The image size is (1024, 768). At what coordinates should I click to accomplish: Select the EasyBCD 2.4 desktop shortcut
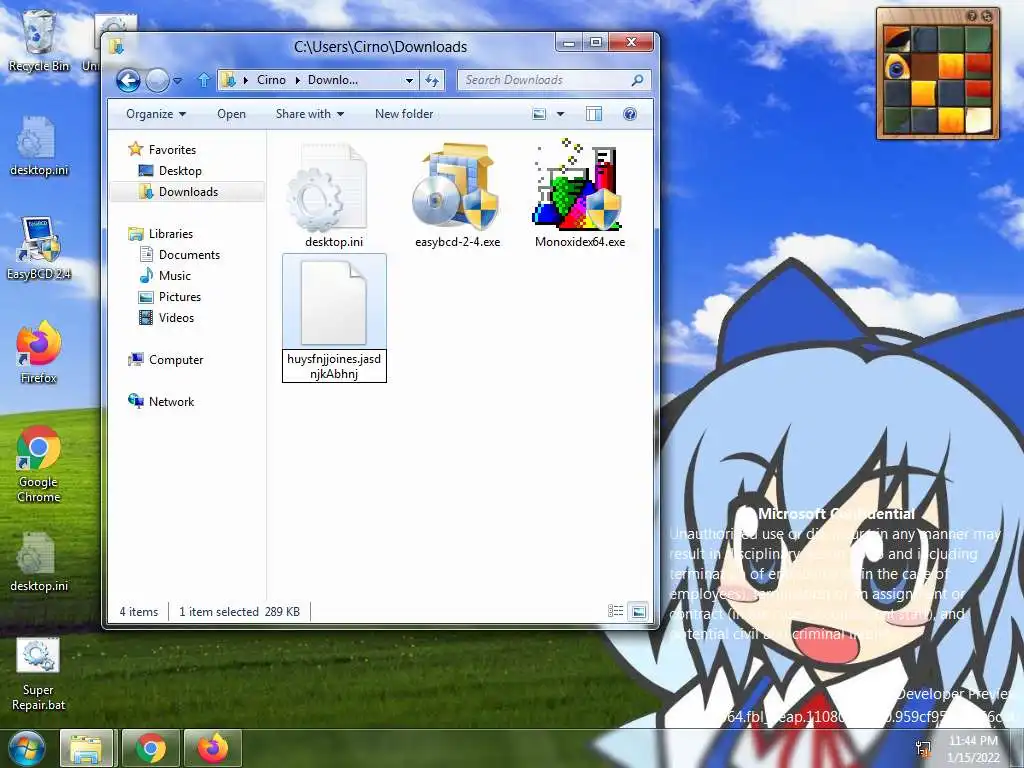coord(39,248)
